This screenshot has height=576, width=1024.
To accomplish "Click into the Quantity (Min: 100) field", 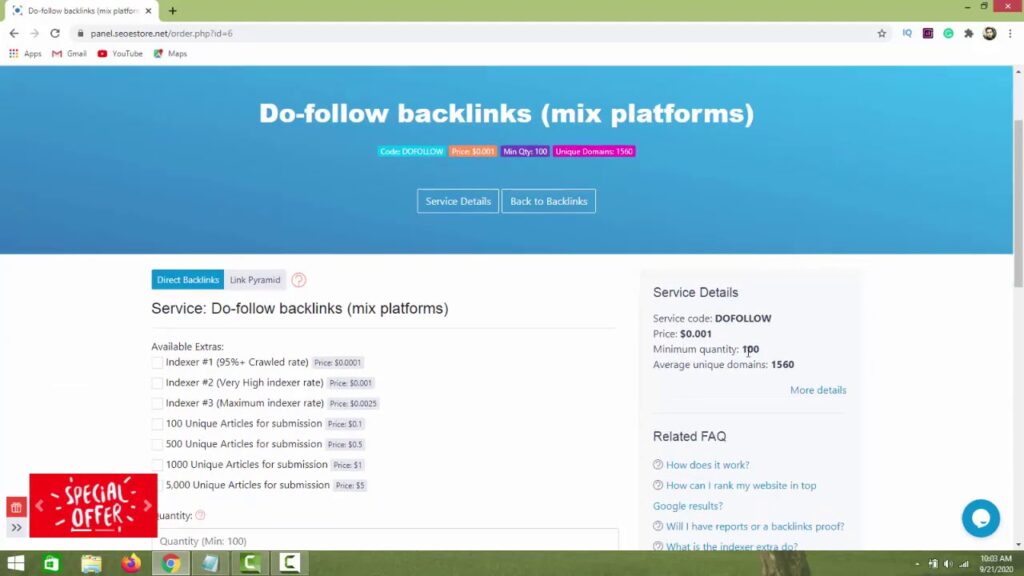I will pos(385,541).
